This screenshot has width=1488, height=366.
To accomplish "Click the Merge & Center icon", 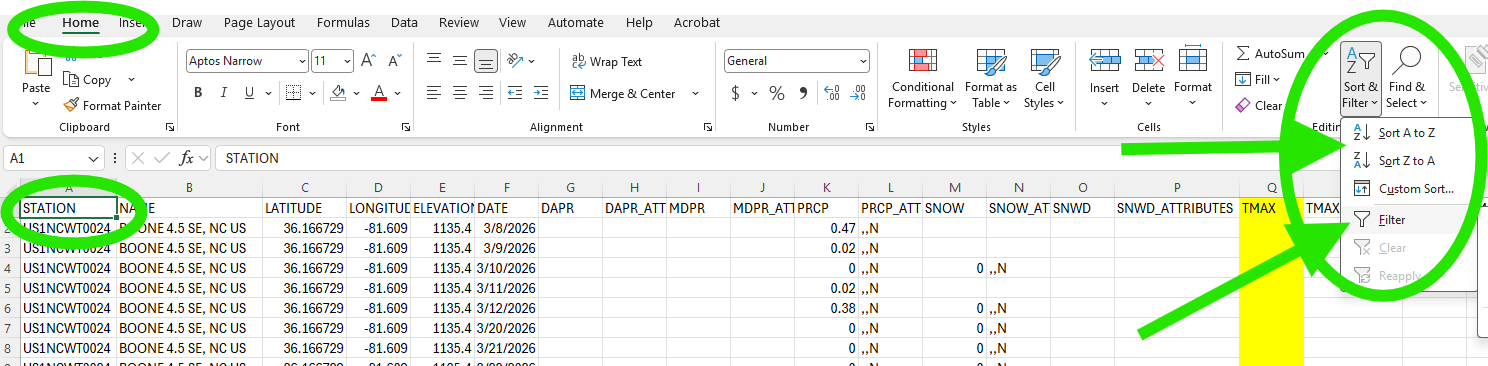I will [578, 93].
